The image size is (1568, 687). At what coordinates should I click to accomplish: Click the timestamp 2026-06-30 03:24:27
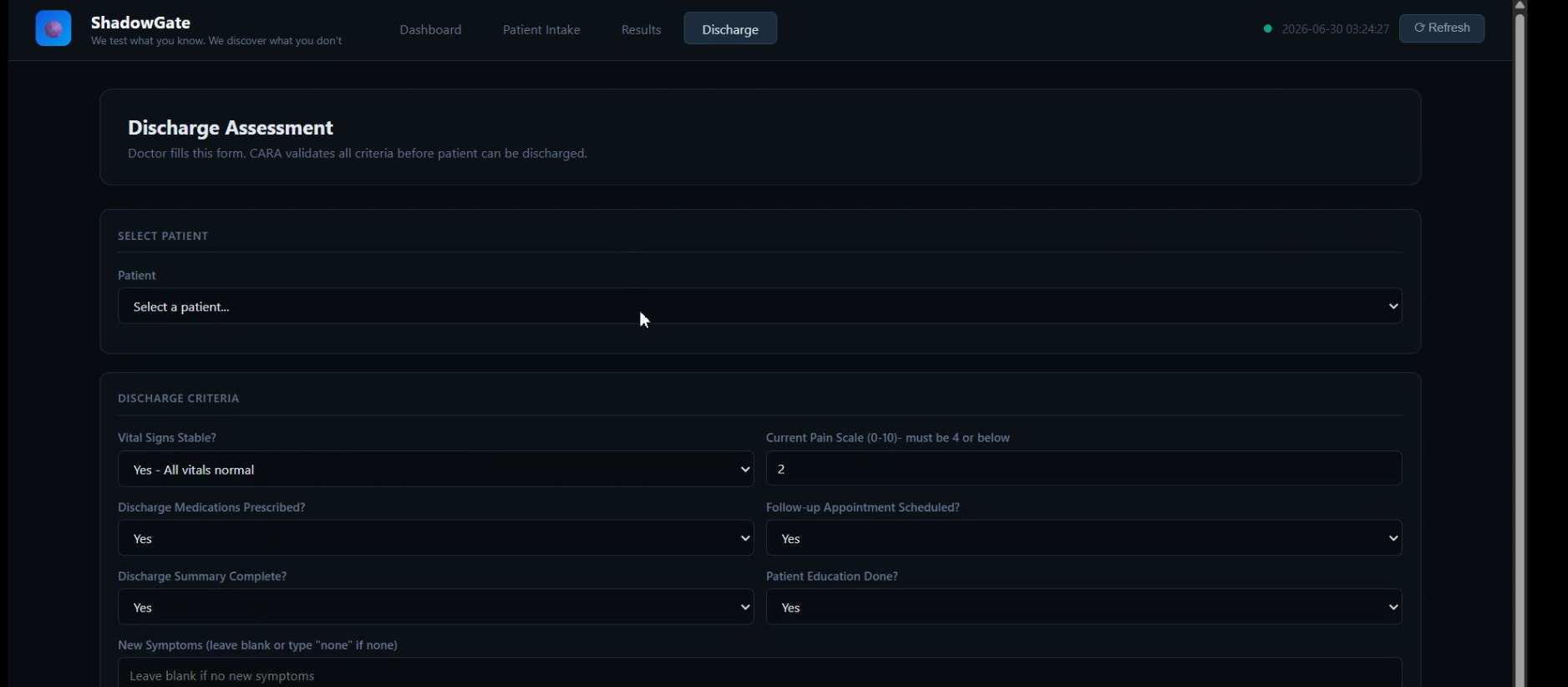click(1335, 28)
